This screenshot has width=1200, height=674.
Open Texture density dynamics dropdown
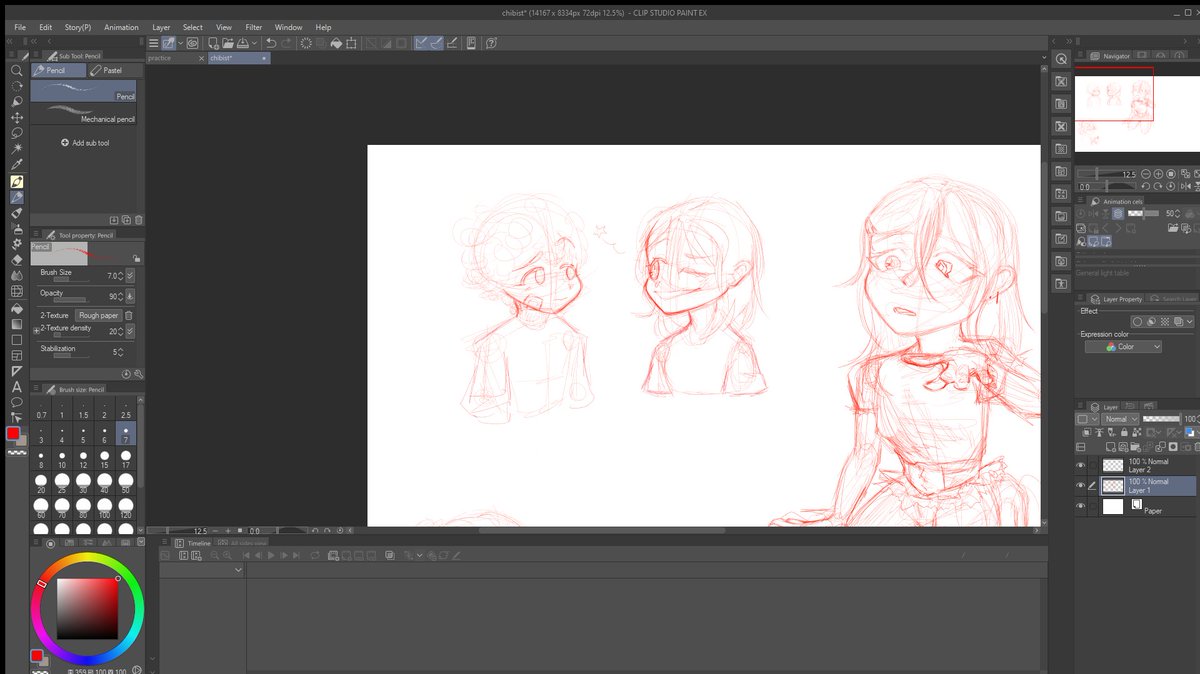130,331
